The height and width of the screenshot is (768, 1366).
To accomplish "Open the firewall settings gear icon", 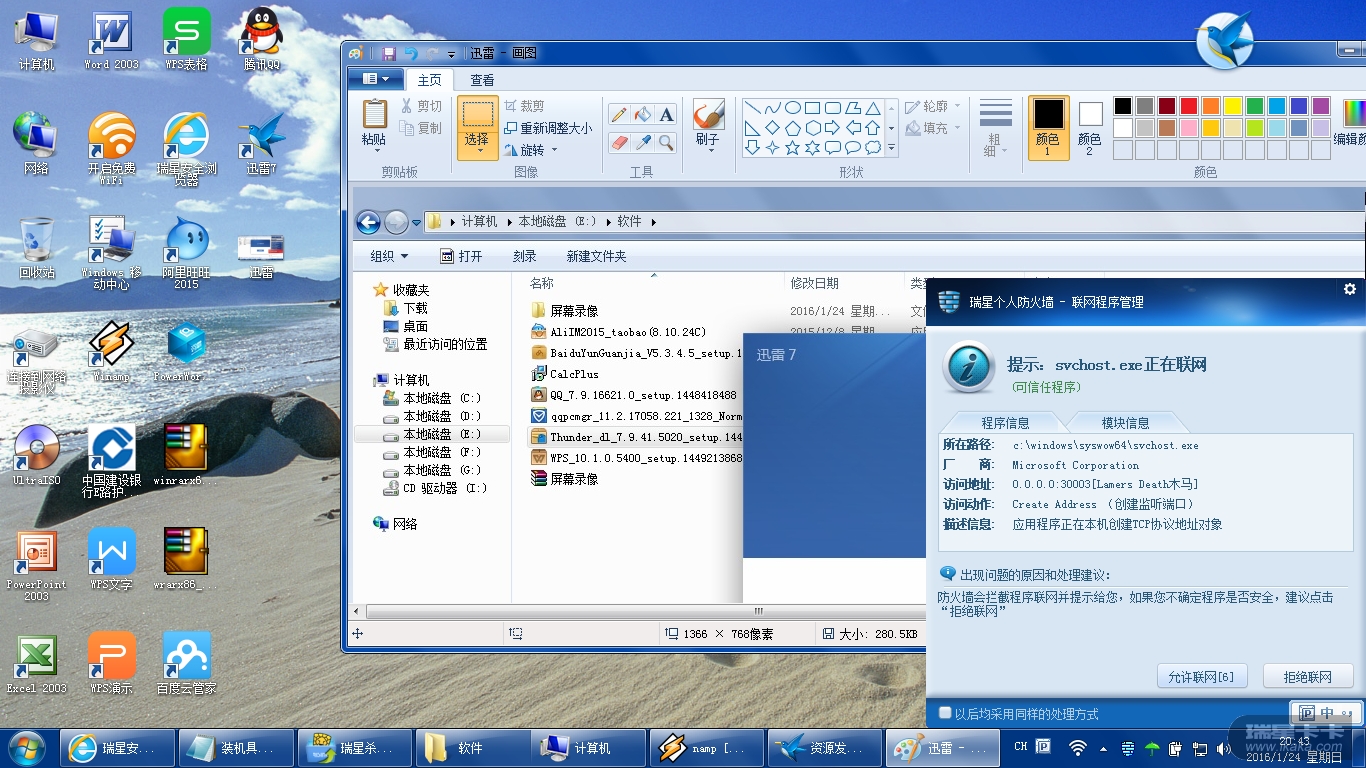I will click(x=1350, y=289).
